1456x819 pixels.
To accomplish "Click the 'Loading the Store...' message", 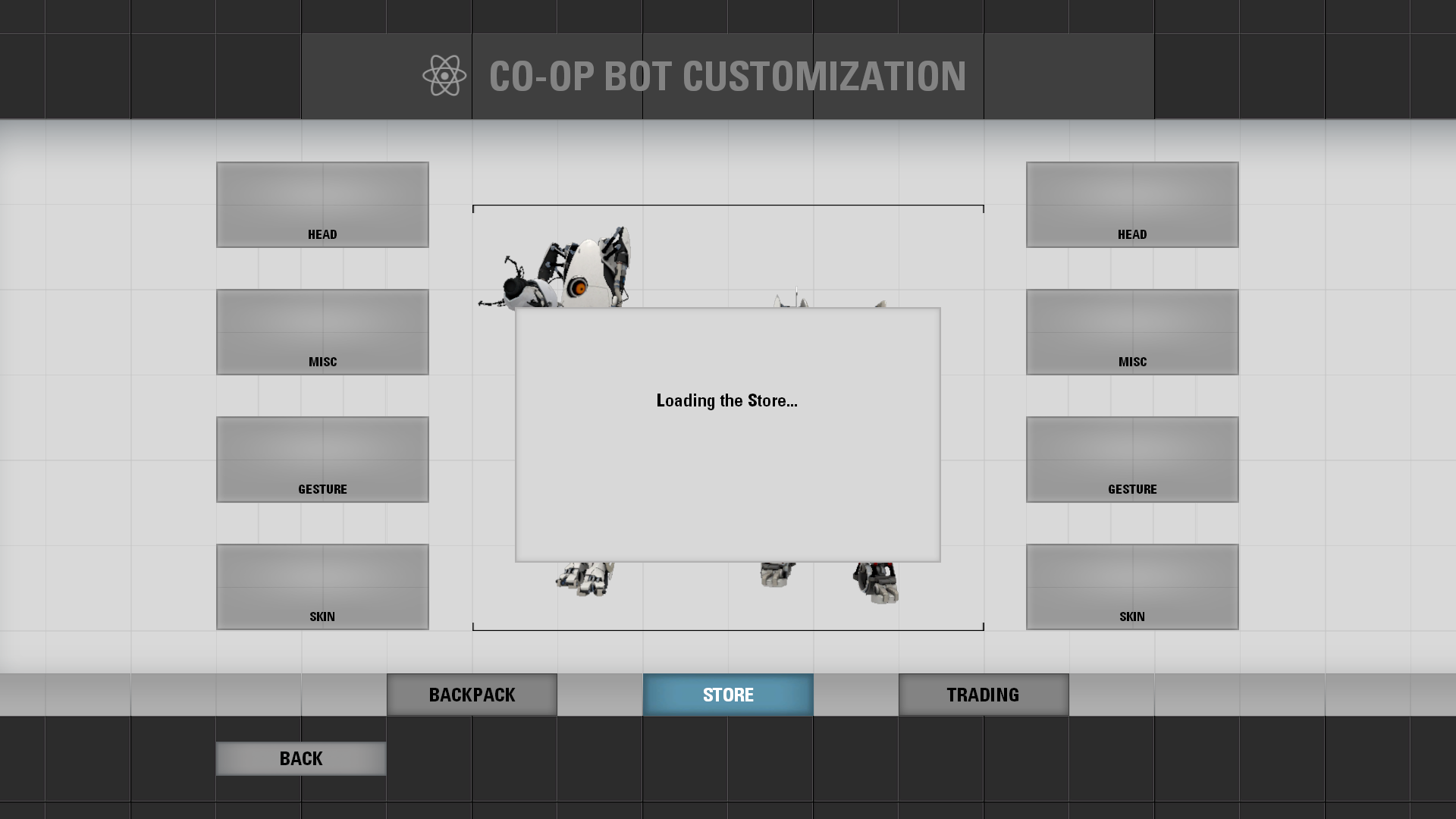I will [x=726, y=400].
